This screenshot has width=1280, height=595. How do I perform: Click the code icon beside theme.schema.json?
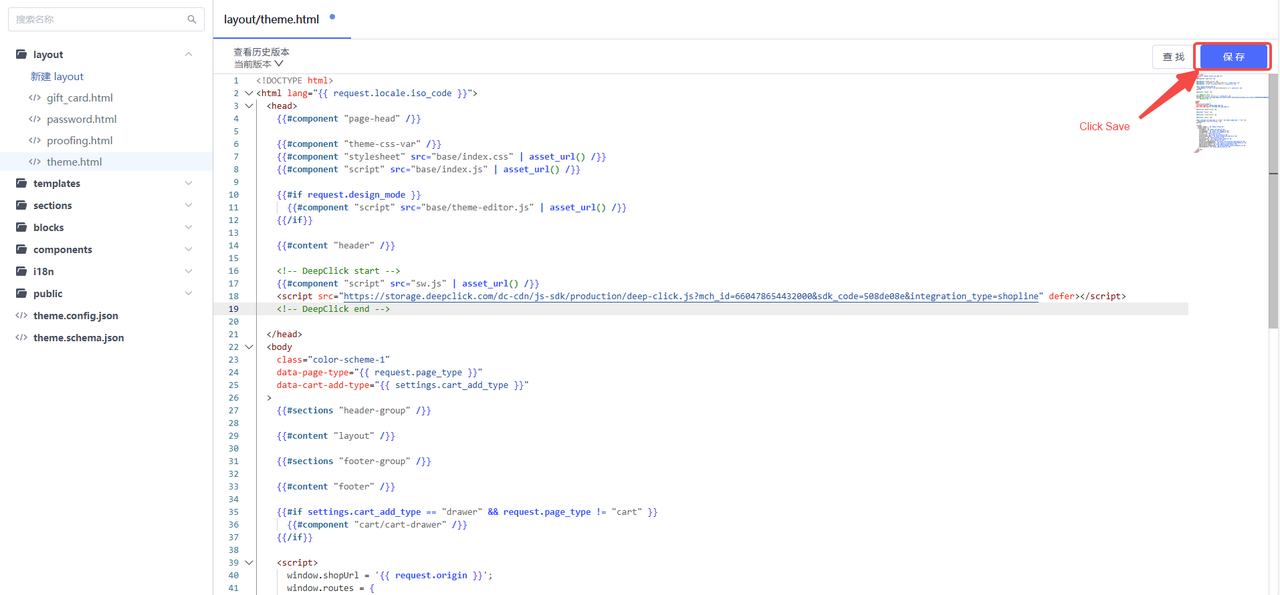point(21,338)
